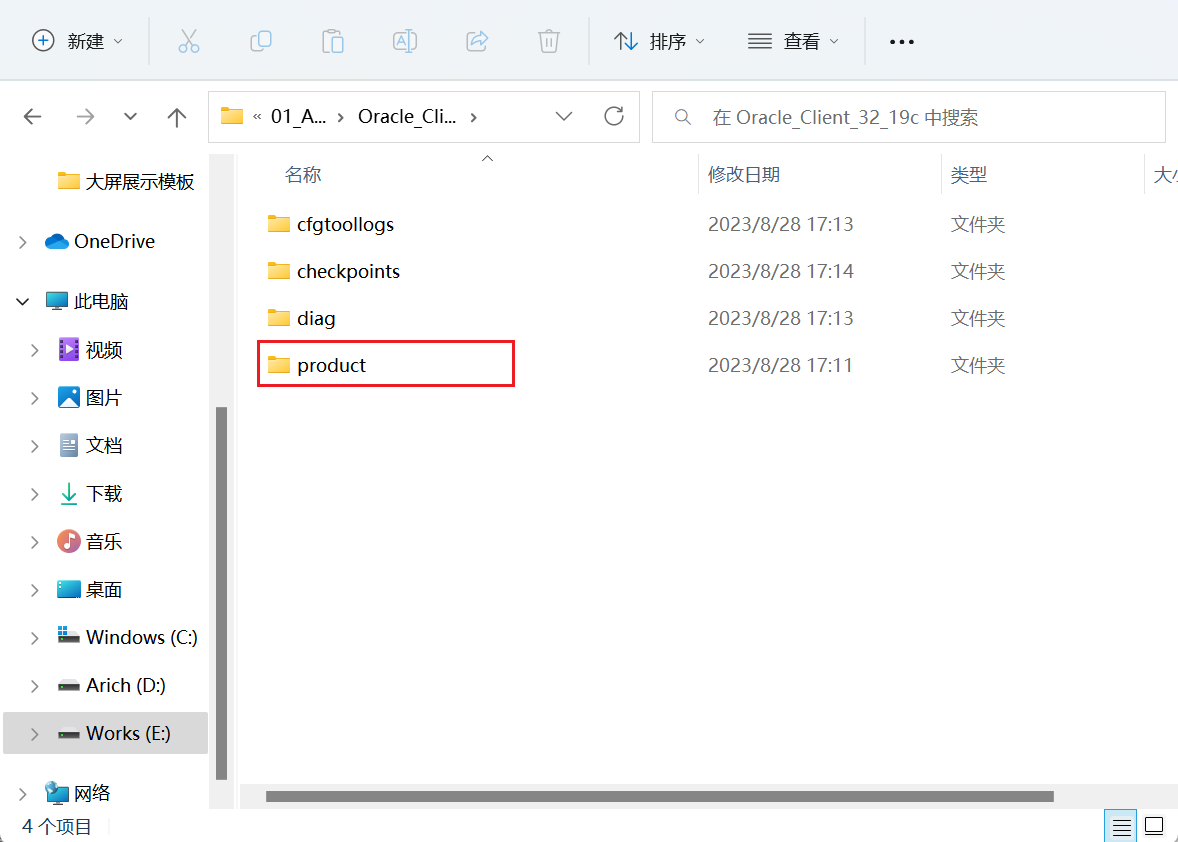Expand the Windows (C:) tree node

[34, 637]
